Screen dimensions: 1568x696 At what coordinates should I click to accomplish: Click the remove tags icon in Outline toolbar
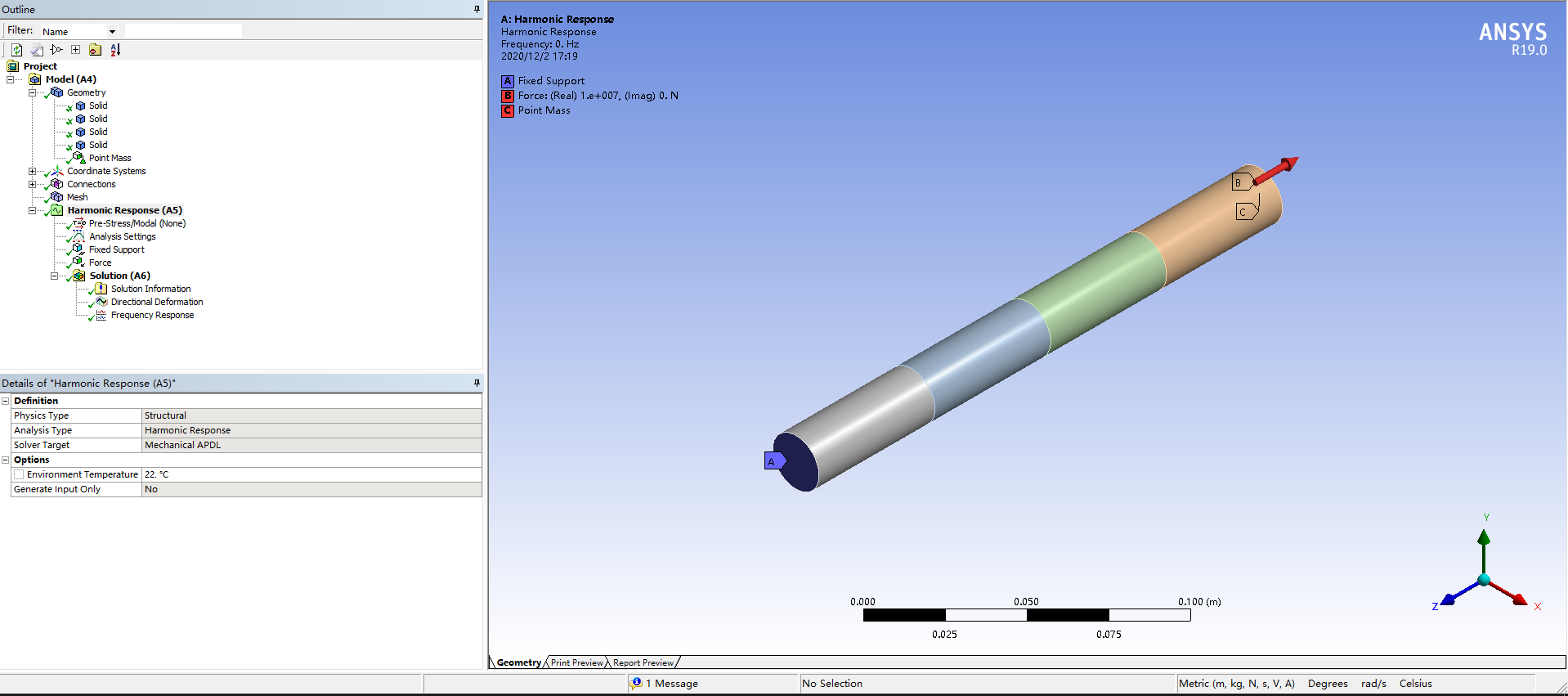[x=56, y=50]
